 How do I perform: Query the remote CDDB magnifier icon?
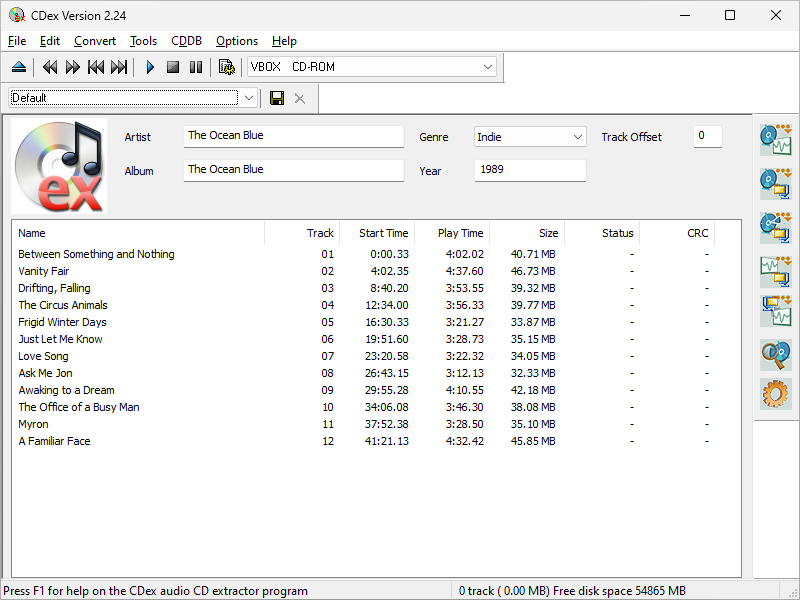[x=775, y=354]
